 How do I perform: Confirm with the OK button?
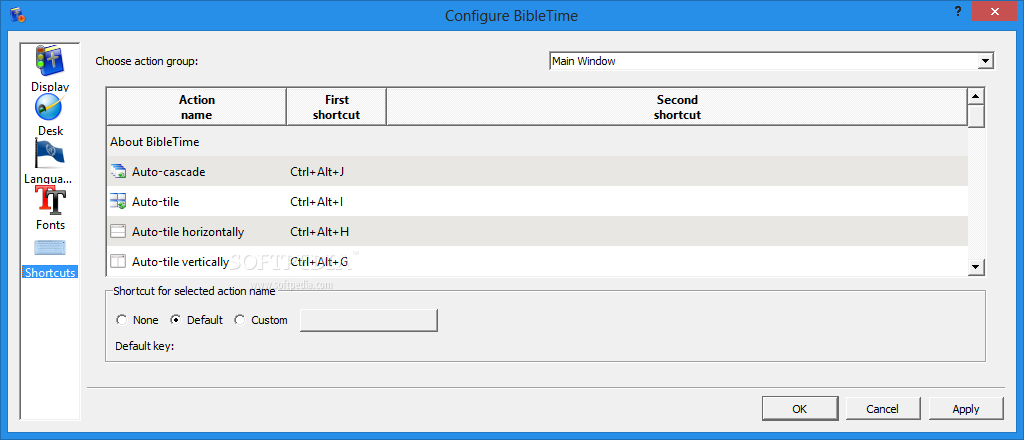[x=800, y=409]
